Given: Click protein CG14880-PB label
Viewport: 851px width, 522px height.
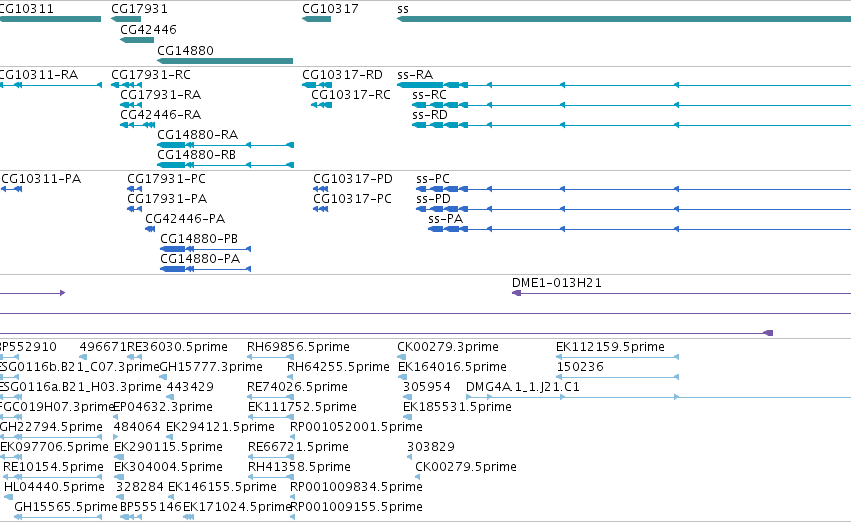Looking at the screenshot, I should tap(199, 239).
